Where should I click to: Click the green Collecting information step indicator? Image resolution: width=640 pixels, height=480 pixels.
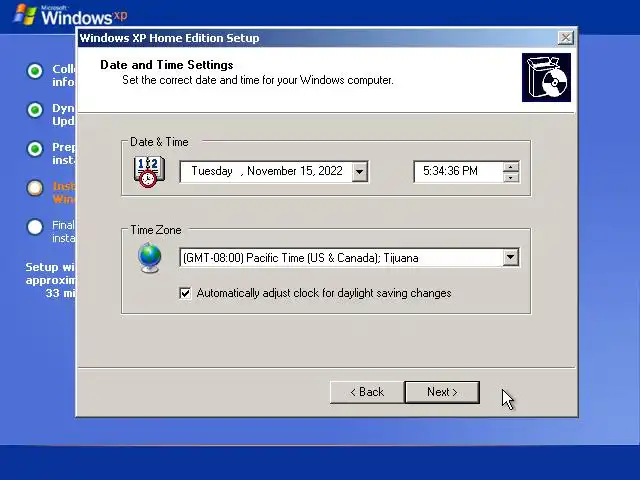pos(35,71)
